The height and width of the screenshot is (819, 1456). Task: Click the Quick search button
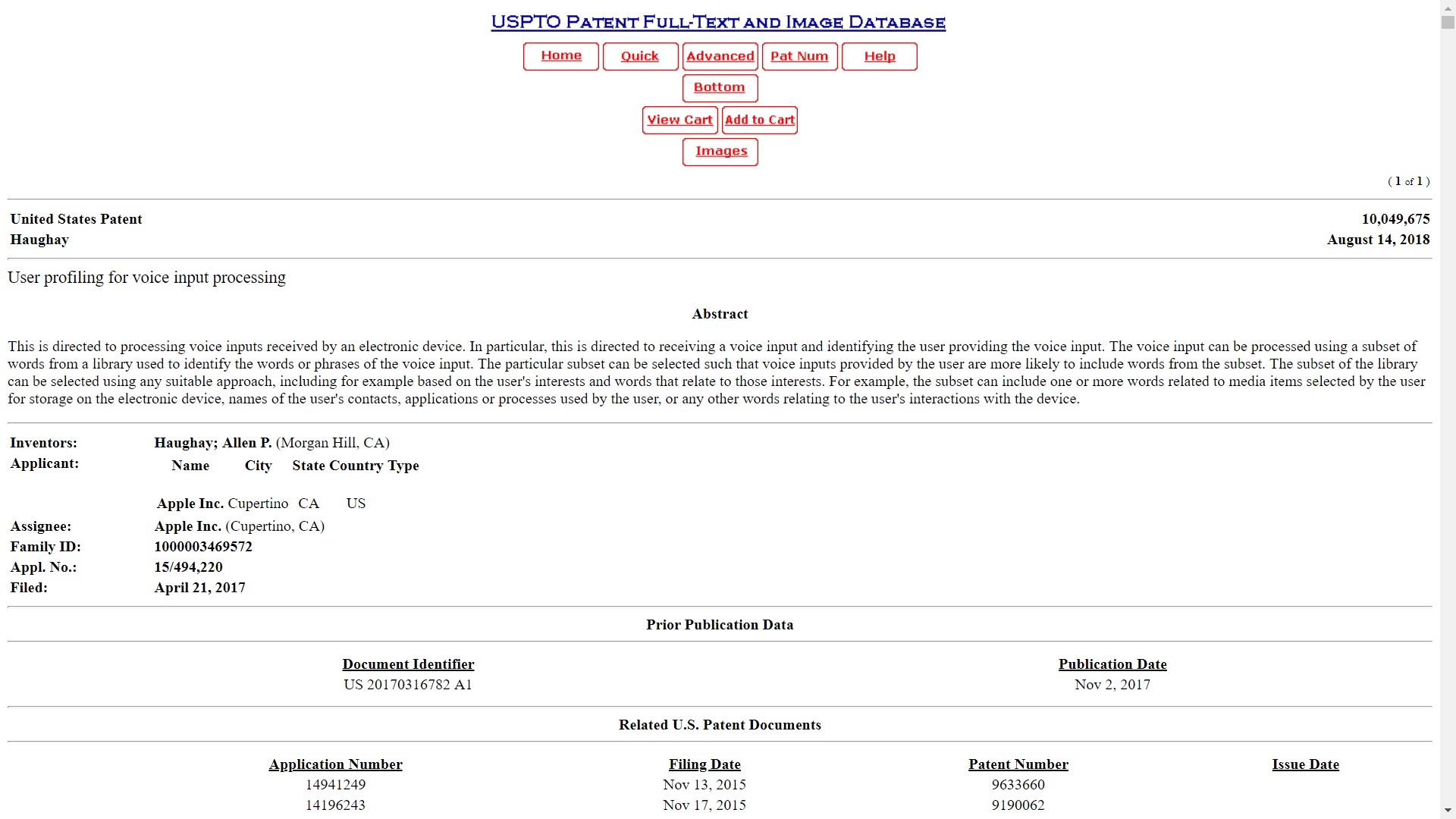640,55
